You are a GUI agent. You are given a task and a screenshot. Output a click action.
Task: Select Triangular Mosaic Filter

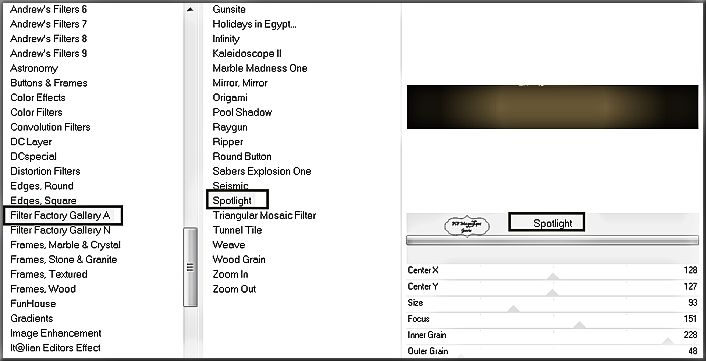pyautogui.click(x=264, y=216)
